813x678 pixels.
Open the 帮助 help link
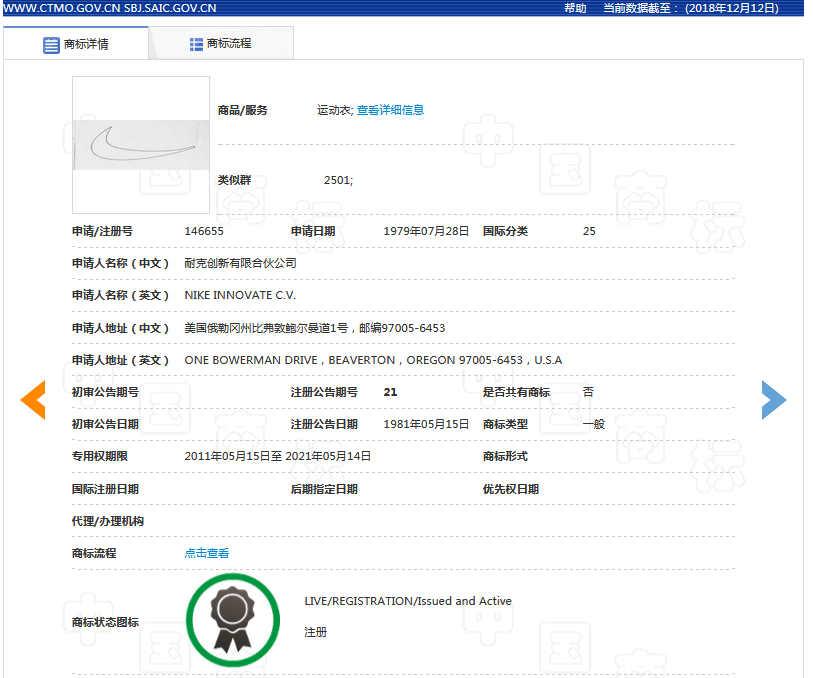(x=575, y=8)
